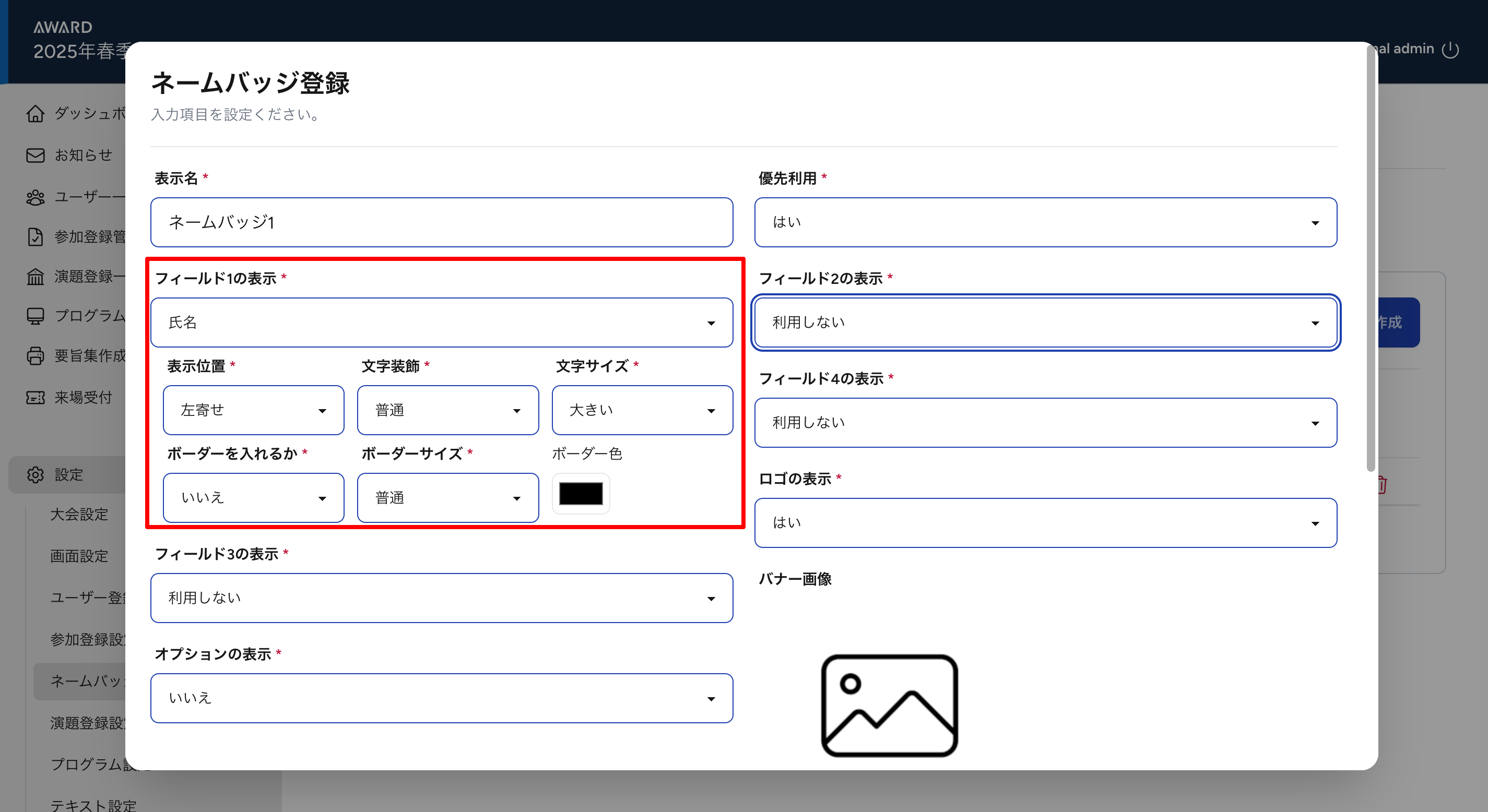
Task: Click the banner image placeholder
Action: click(889, 705)
